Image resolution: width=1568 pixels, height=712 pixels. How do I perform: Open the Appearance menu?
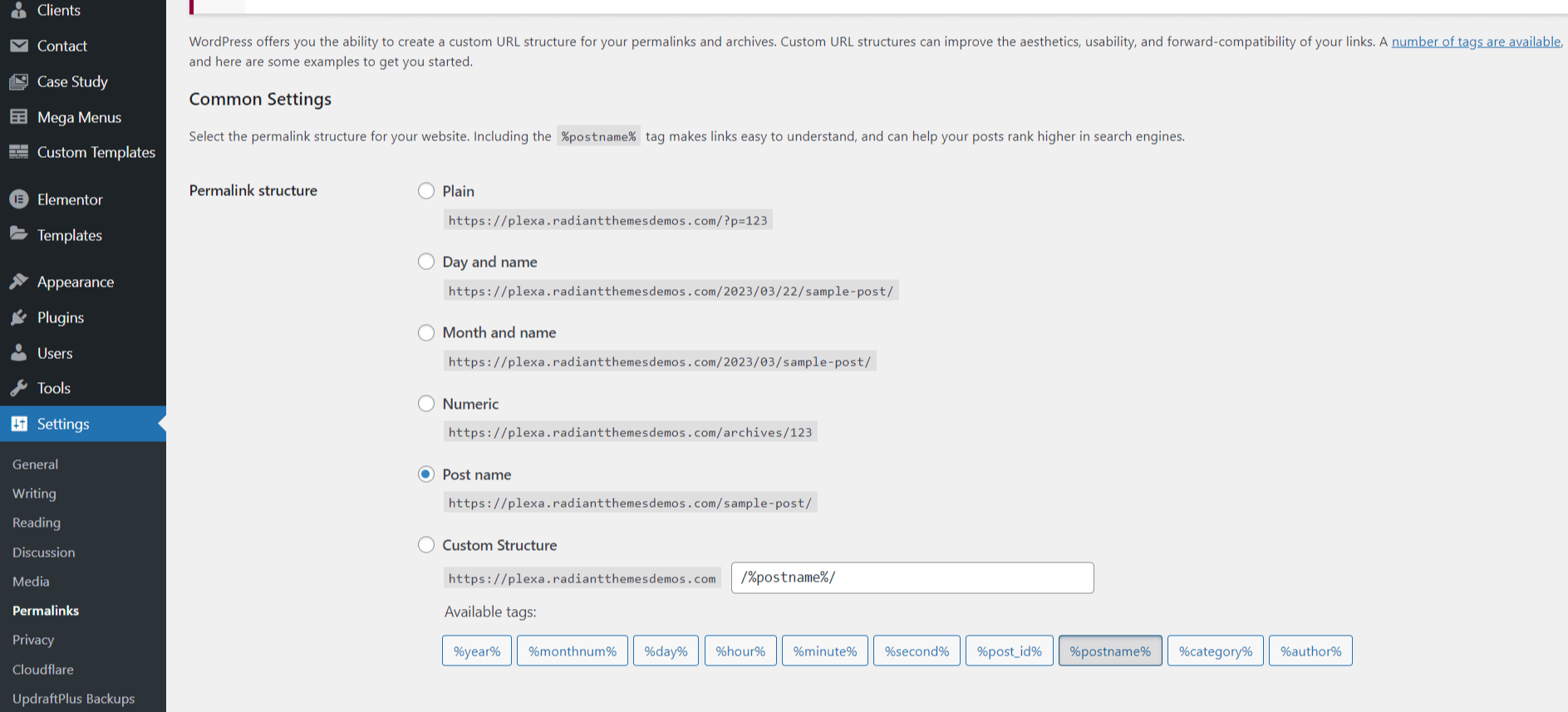pyautogui.click(x=76, y=282)
